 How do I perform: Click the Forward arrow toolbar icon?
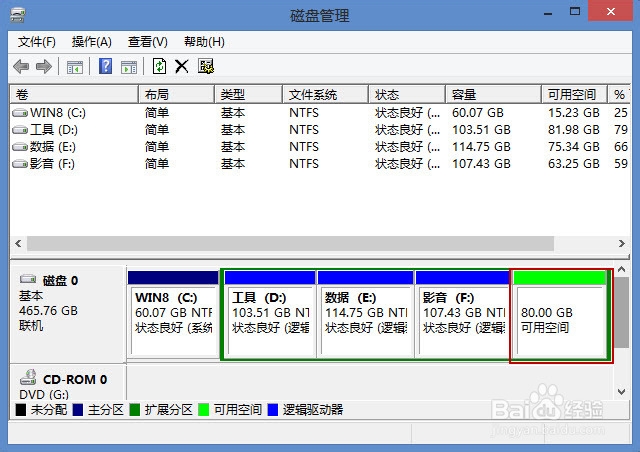coord(44,66)
